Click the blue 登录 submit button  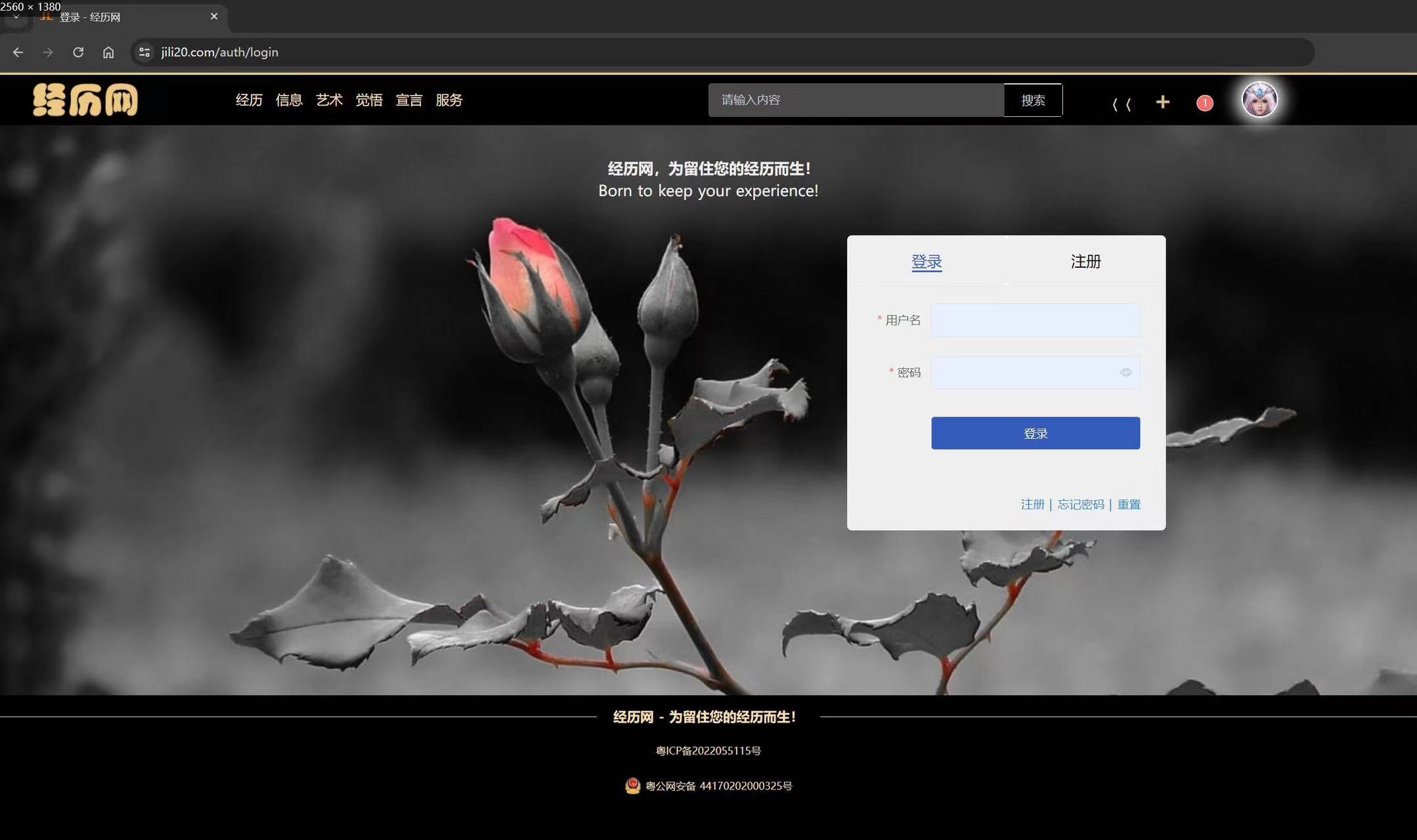[1035, 433]
